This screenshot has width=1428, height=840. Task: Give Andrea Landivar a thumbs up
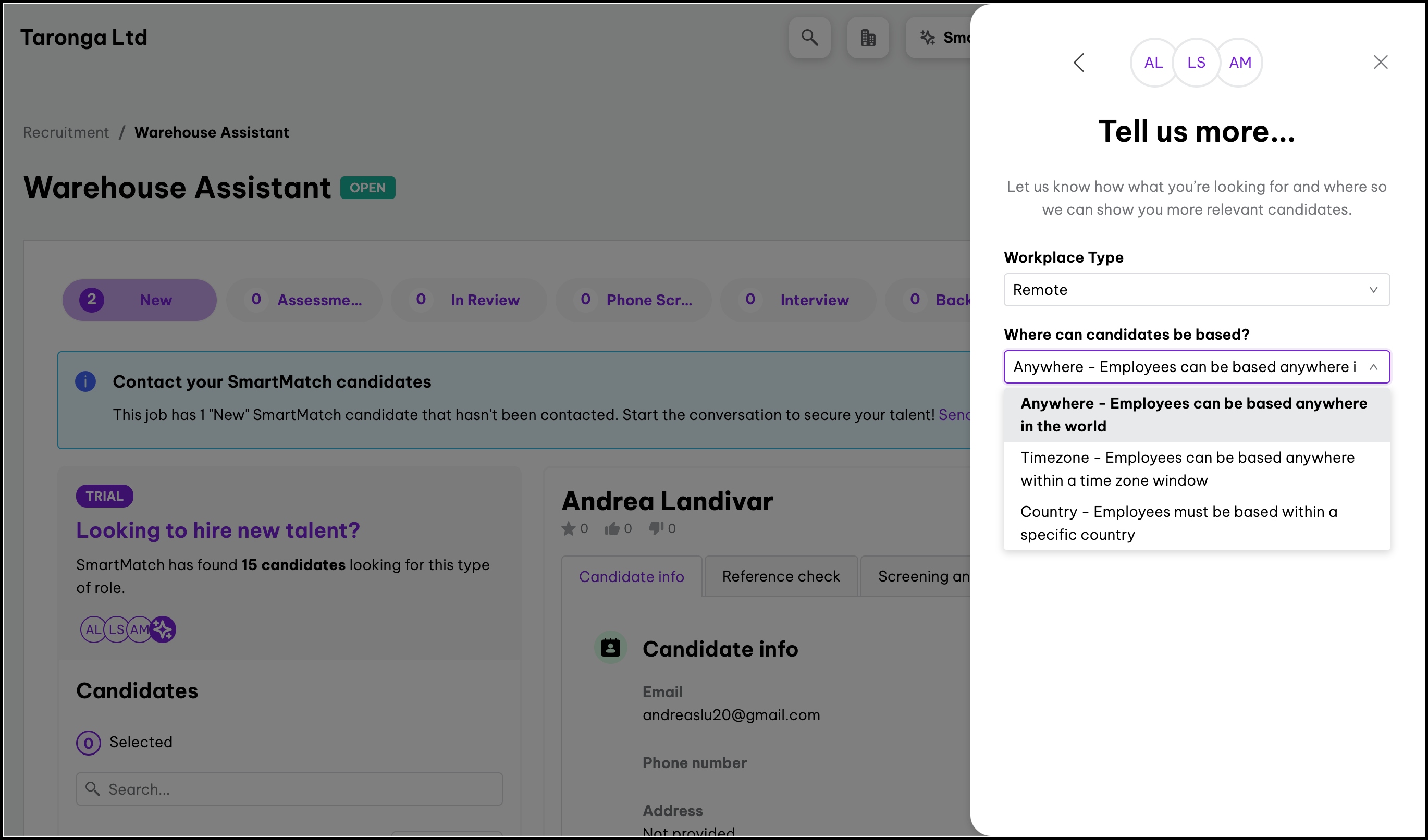point(611,528)
